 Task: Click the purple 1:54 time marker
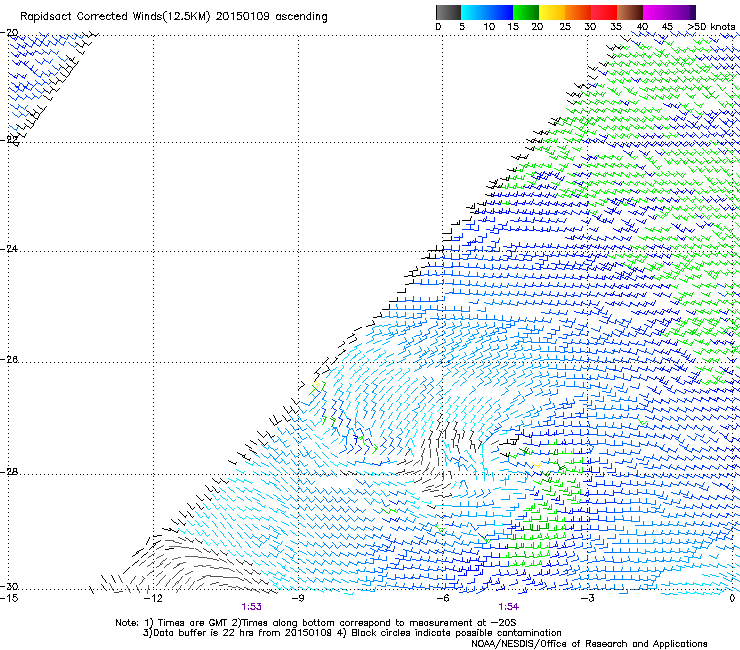coord(508,607)
